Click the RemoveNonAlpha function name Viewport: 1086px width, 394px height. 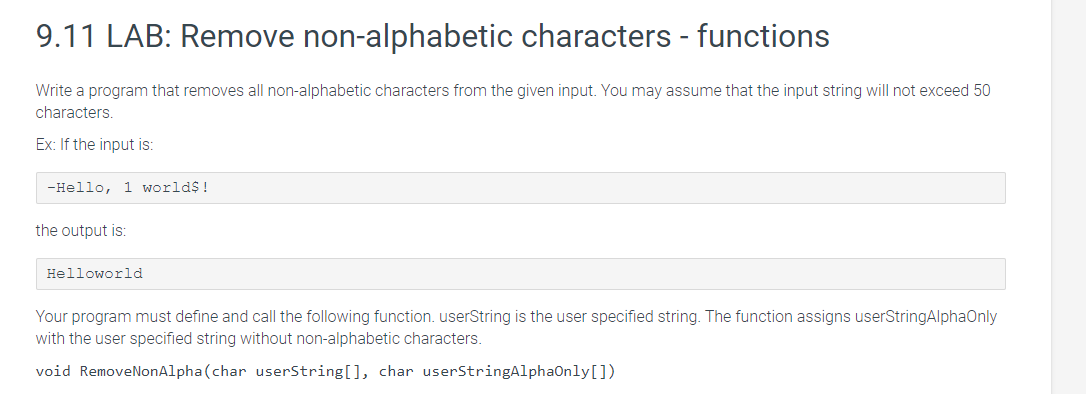141,371
